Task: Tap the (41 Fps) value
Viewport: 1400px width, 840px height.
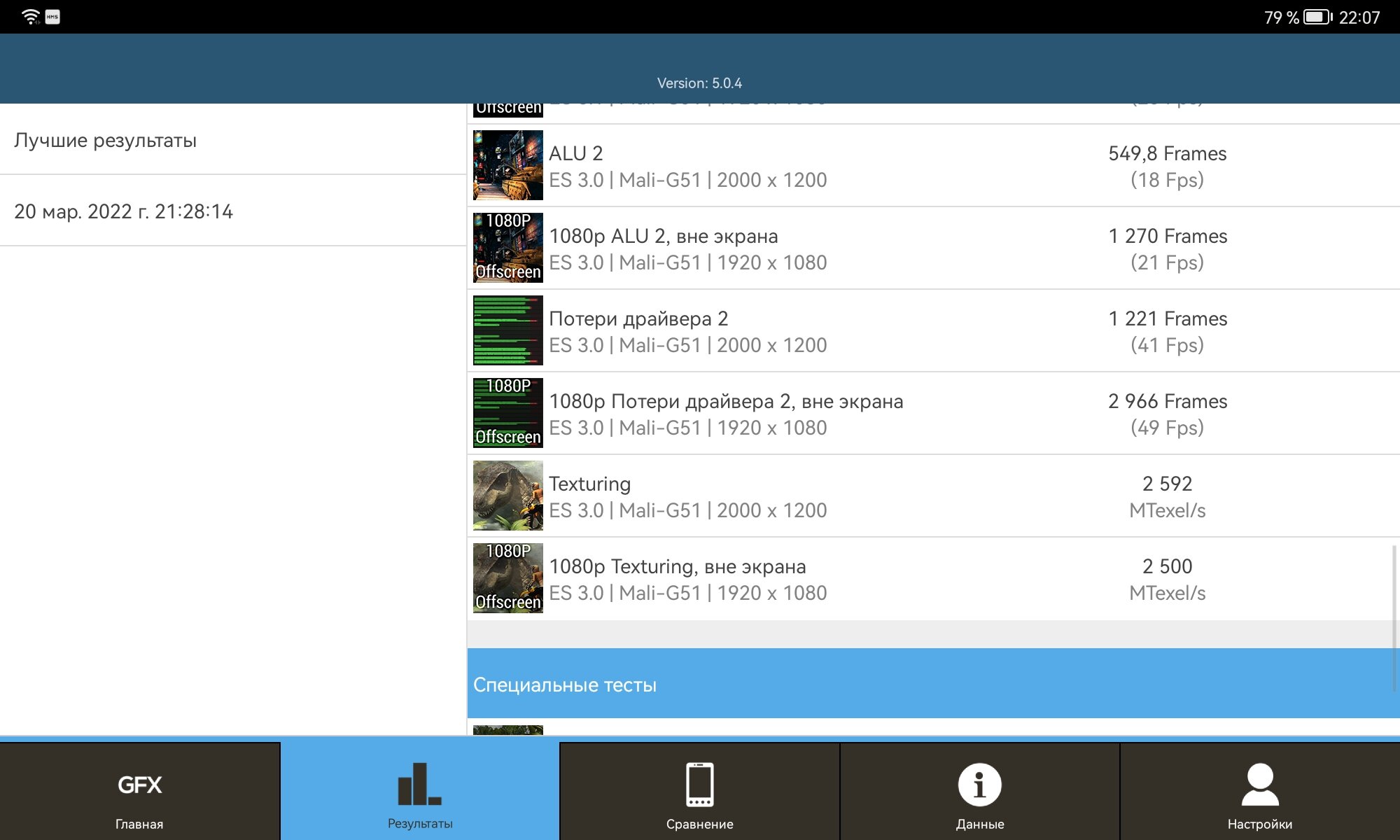Action: [x=1168, y=345]
